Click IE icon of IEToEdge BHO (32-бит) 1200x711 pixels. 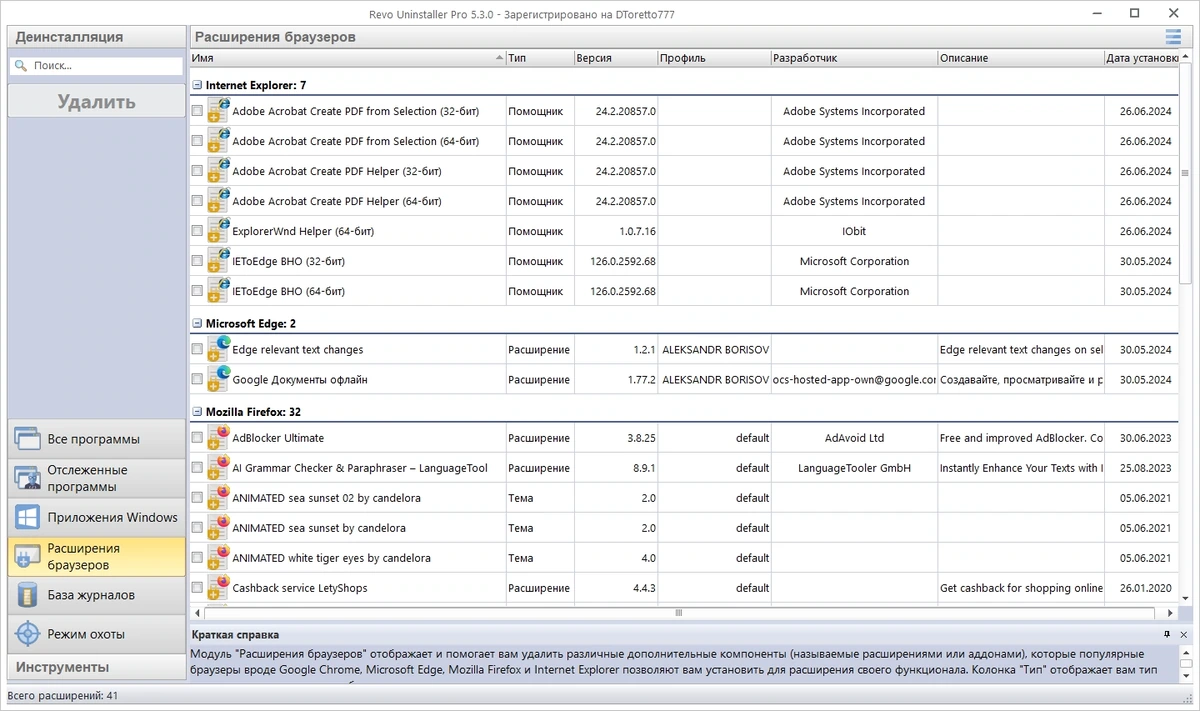tap(219, 261)
